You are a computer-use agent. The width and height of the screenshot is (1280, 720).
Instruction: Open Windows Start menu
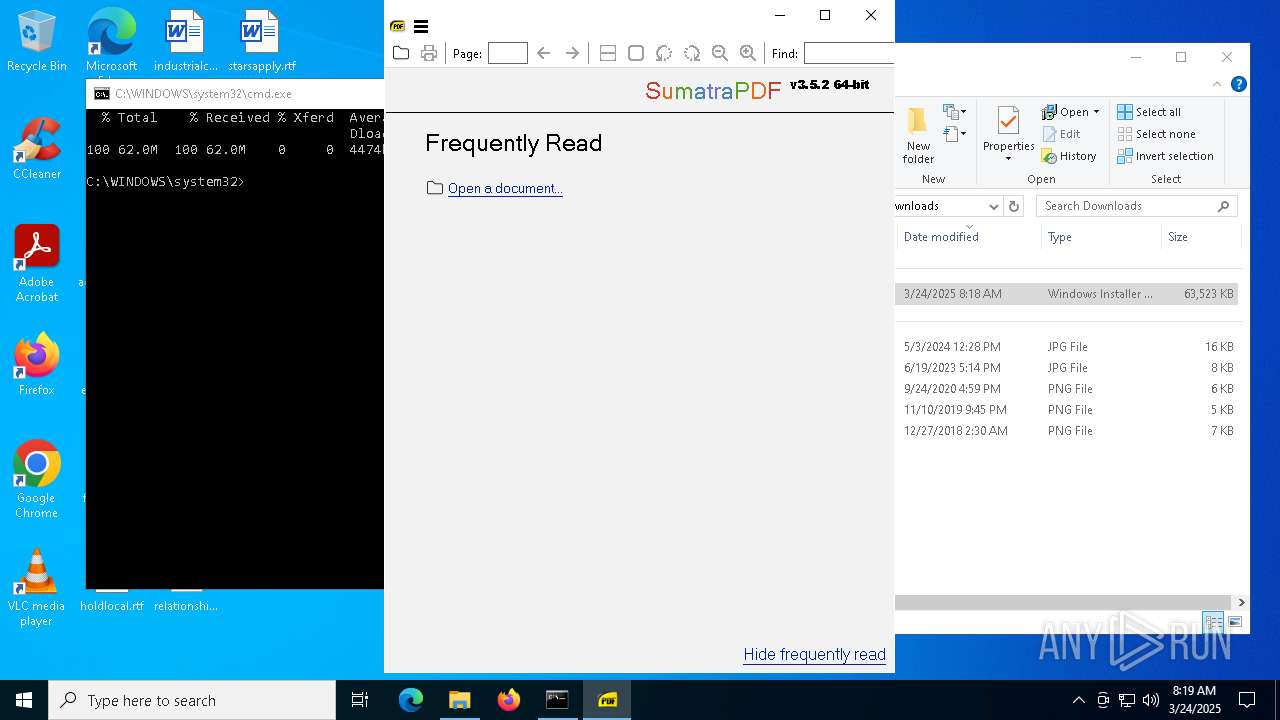[24, 700]
